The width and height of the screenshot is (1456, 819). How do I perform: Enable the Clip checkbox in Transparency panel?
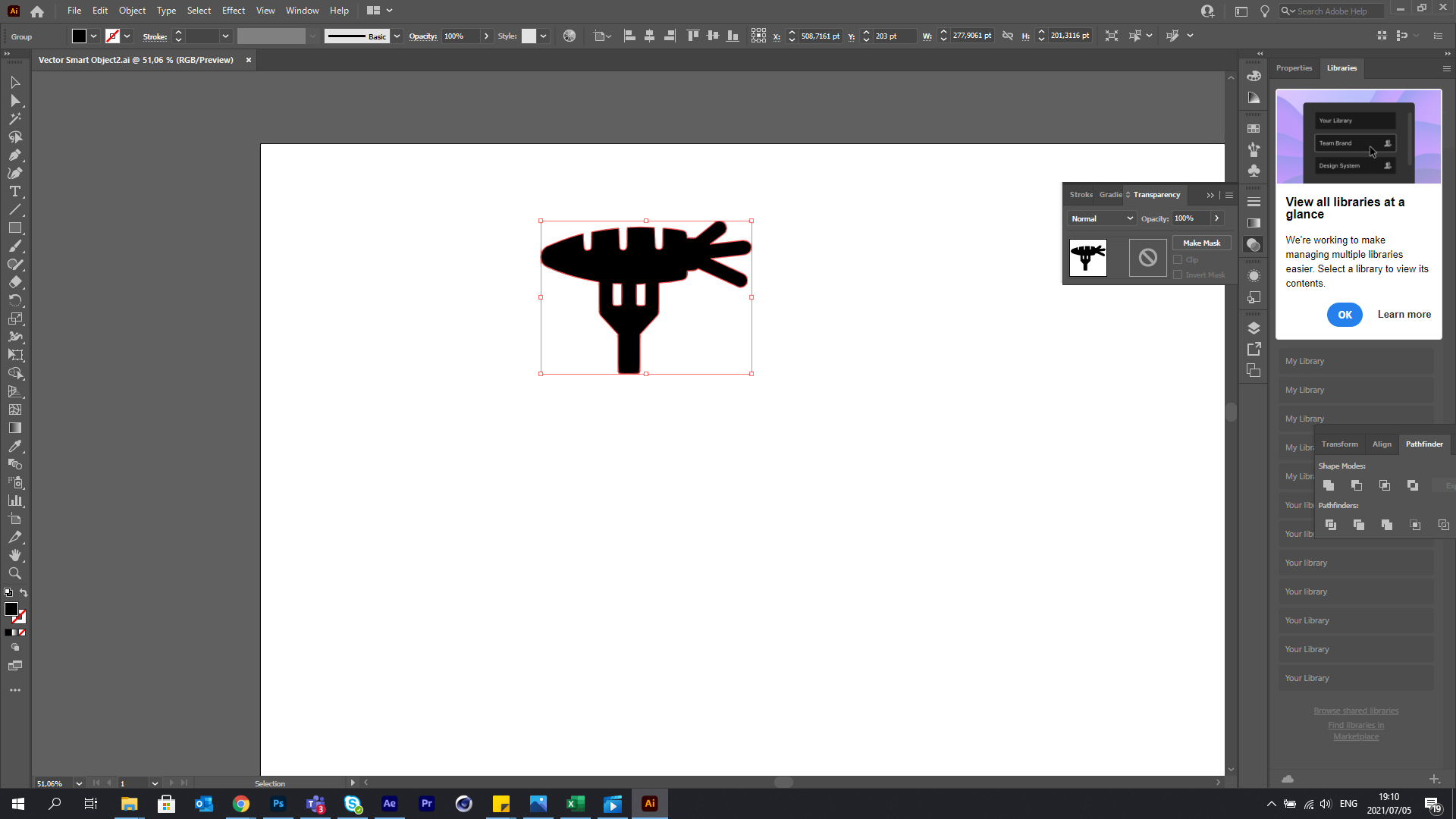click(1178, 259)
